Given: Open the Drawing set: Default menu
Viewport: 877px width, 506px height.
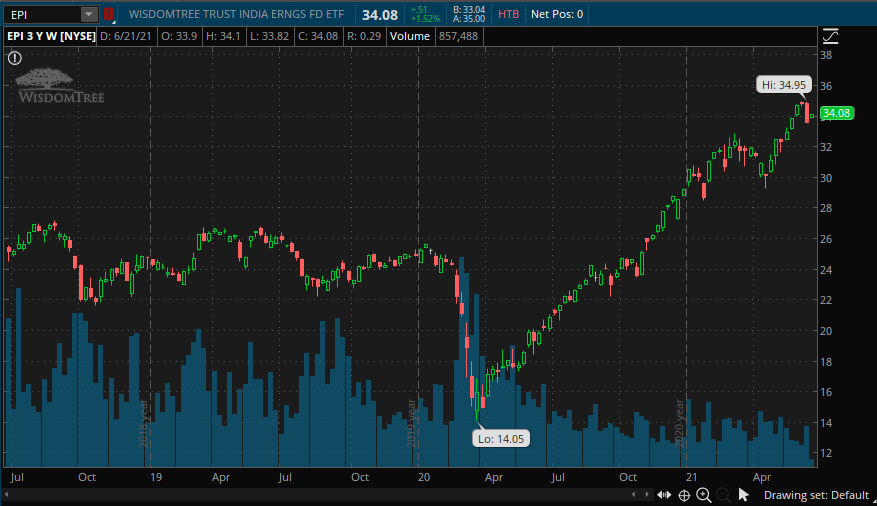Looking at the screenshot, I should click(x=816, y=495).
